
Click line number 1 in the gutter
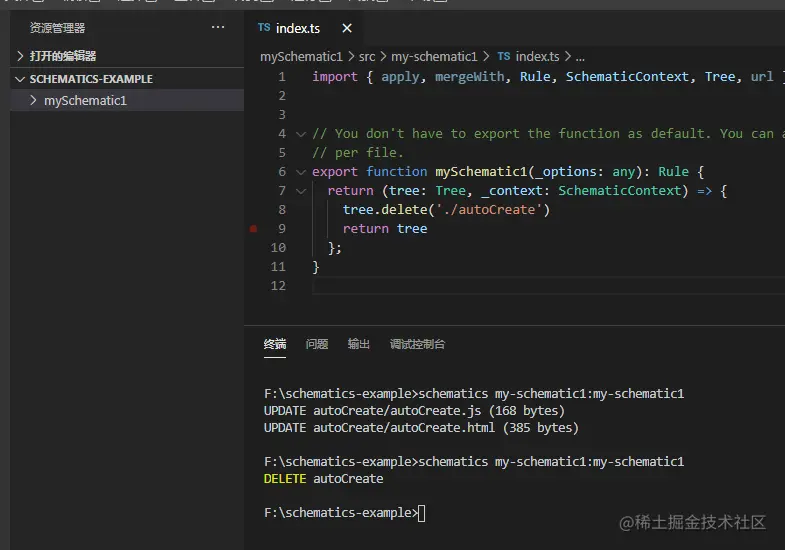point(282,77)
